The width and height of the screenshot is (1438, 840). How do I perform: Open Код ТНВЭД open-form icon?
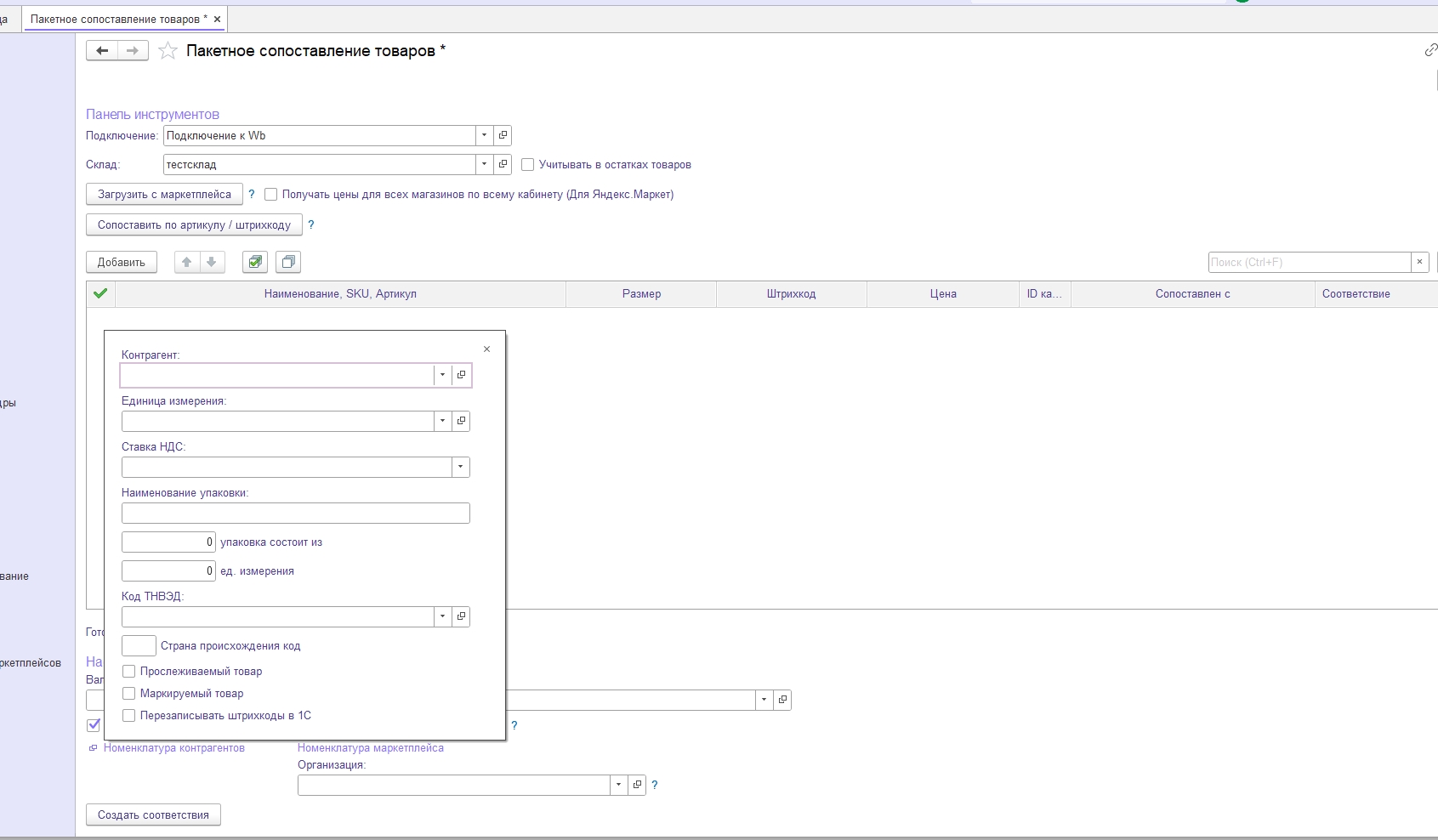pyautogui.click(x=461, y=616)
